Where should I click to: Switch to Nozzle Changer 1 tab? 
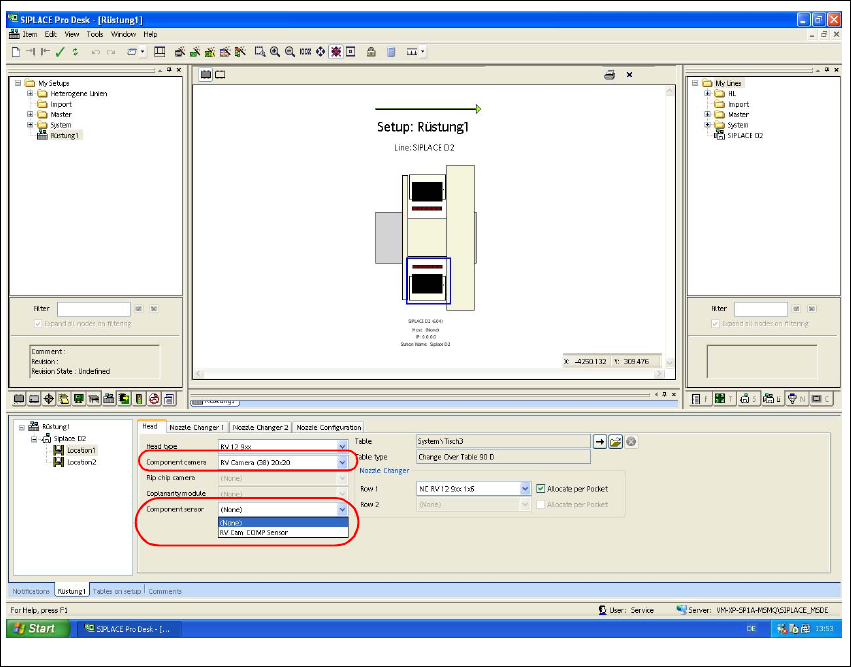(197, 427)
